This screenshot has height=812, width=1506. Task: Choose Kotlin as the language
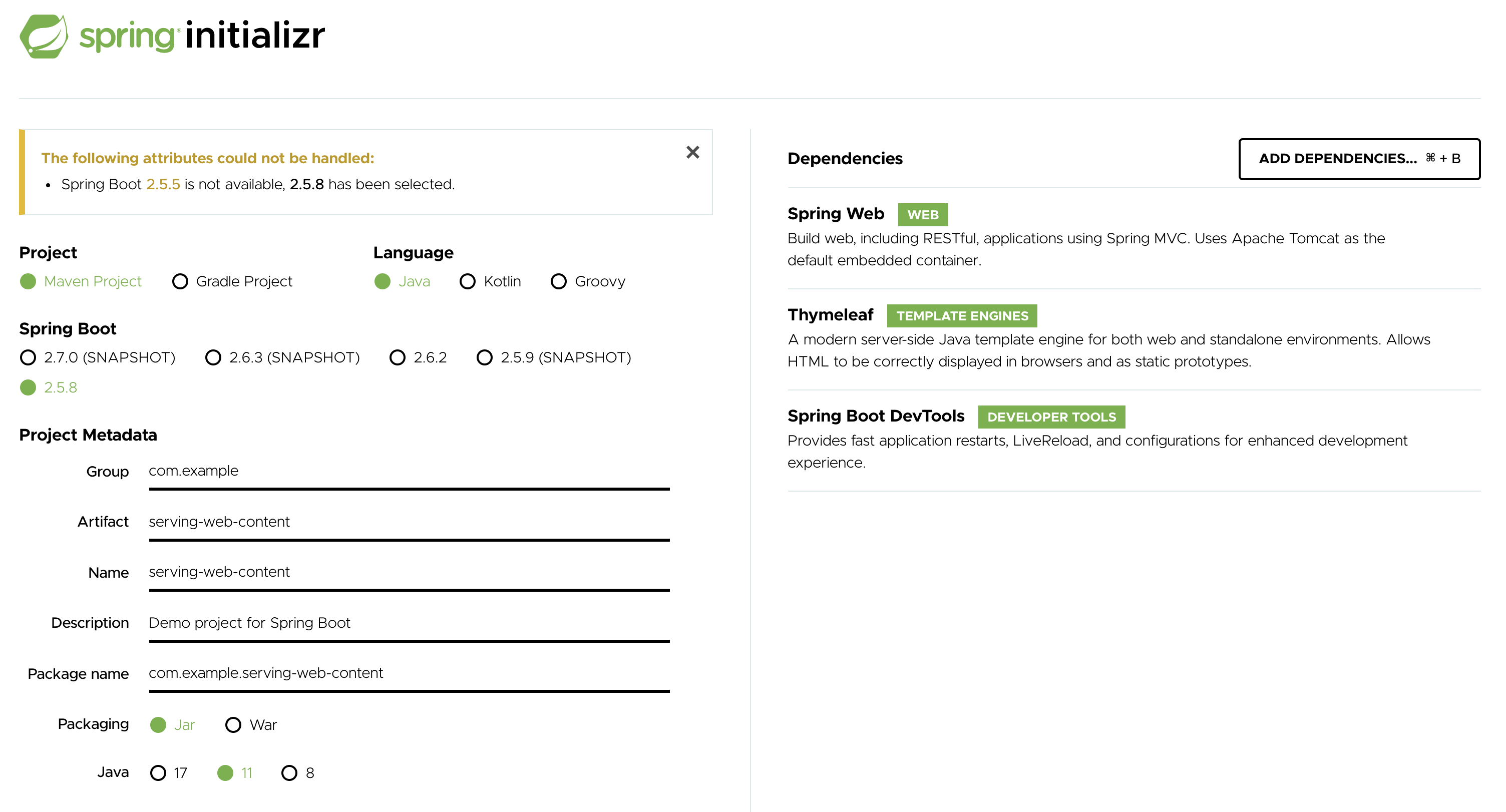[490, 281]
